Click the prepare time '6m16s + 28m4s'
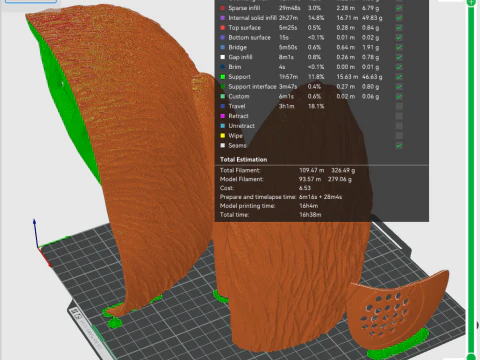The image size is (480, 360). (320, 197)
